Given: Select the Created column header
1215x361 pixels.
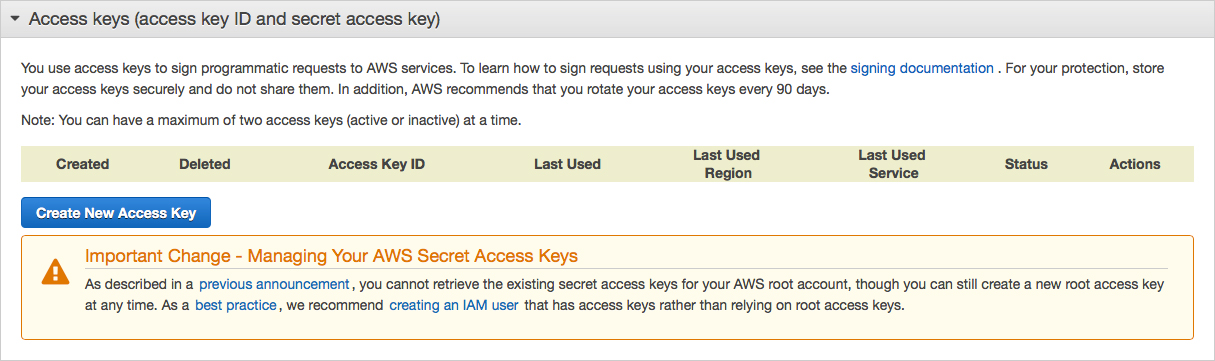Looking at the screenshot, I should click(x=83, y=164).
